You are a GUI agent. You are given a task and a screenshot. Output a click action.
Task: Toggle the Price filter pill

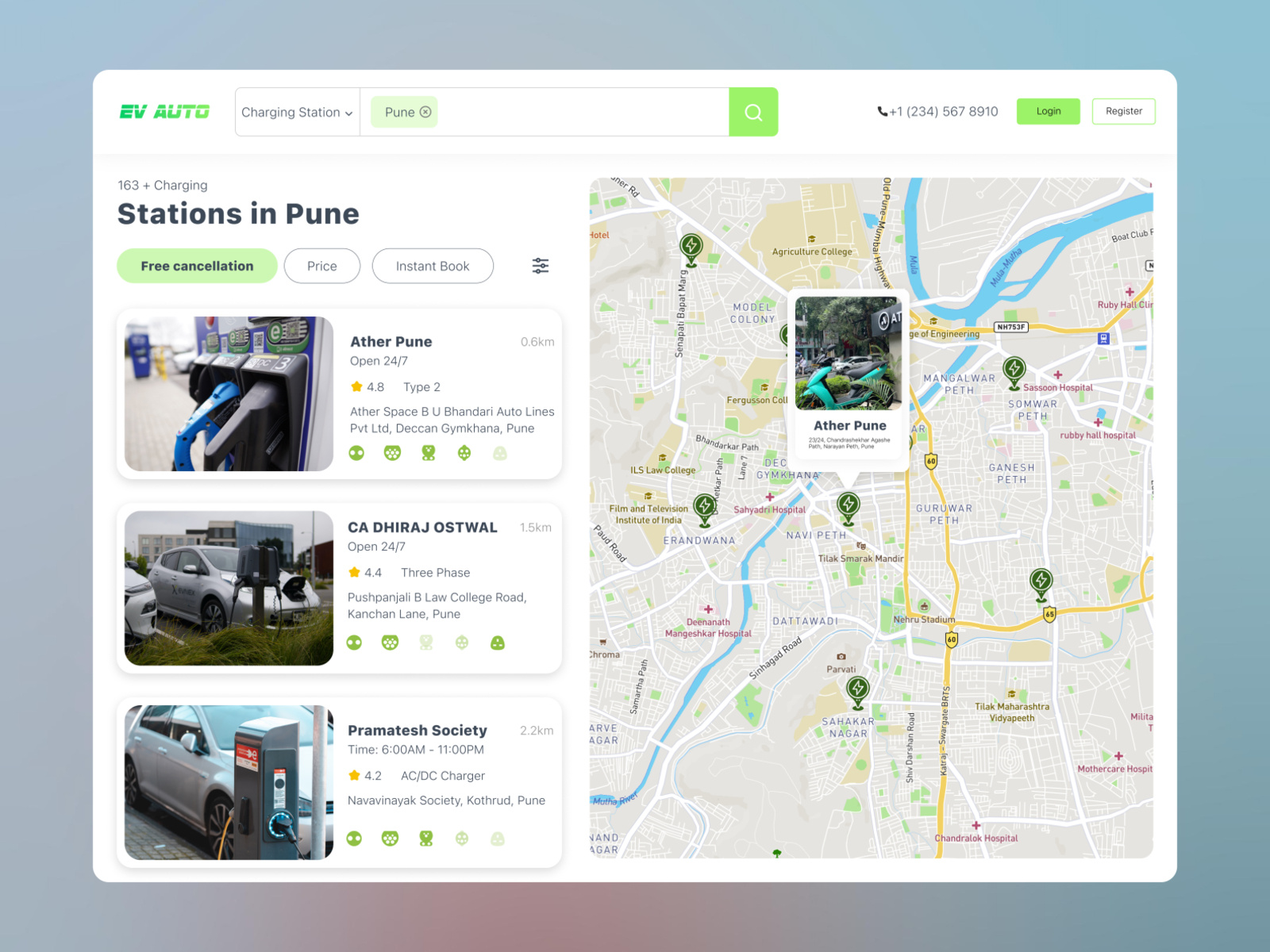click(x=321, y=266)
